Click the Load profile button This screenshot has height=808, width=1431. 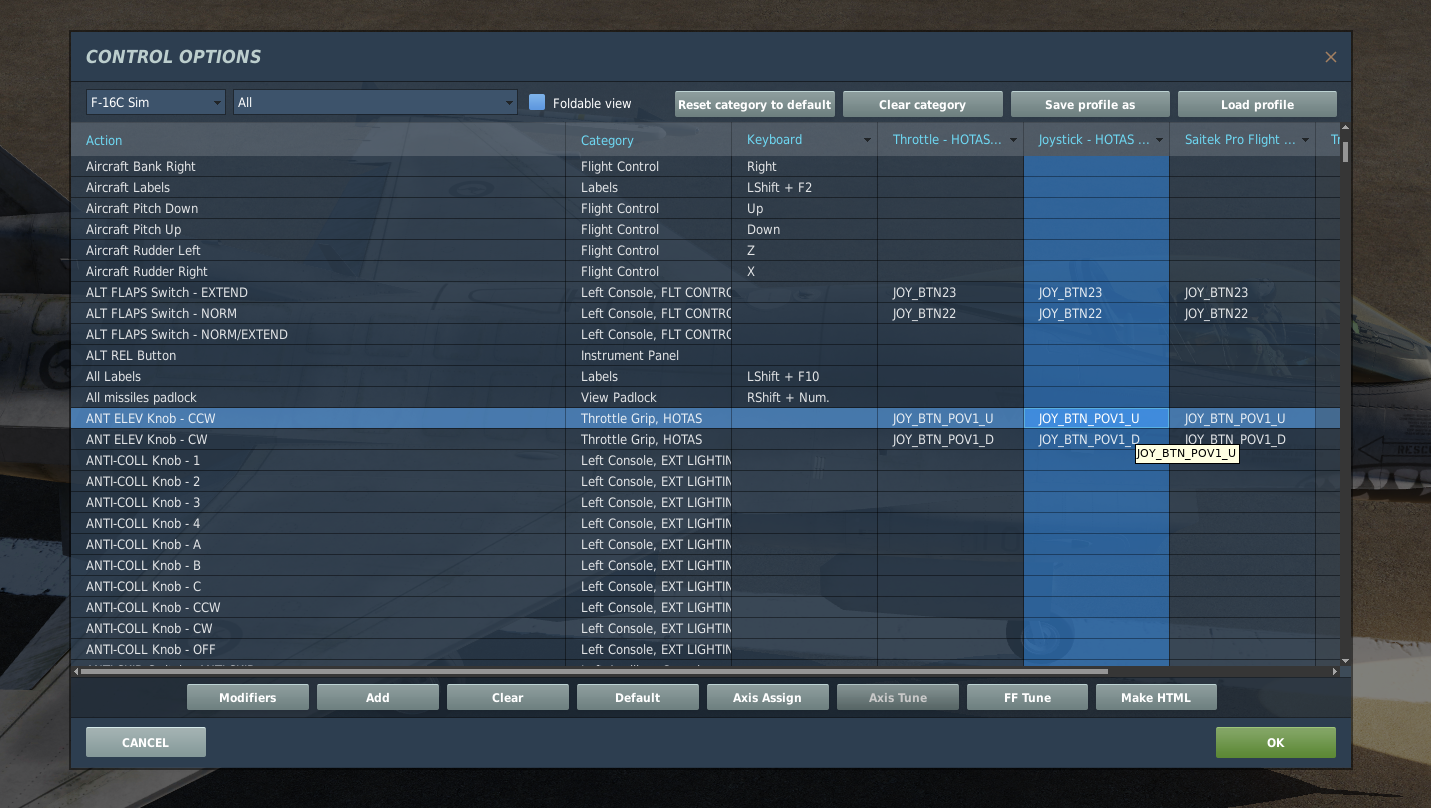pos(1257,104)
